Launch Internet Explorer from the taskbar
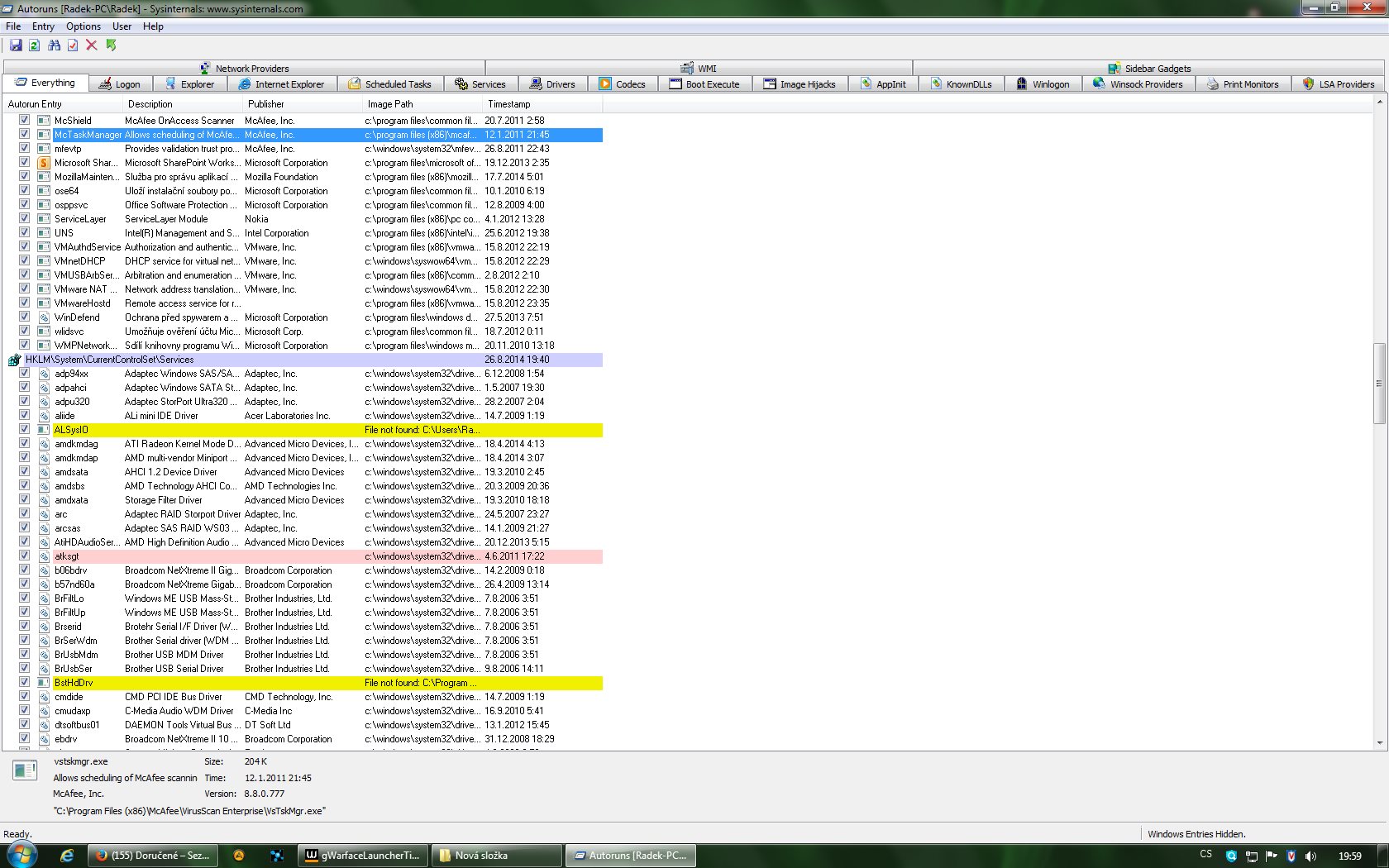 [x=68, y=856]
